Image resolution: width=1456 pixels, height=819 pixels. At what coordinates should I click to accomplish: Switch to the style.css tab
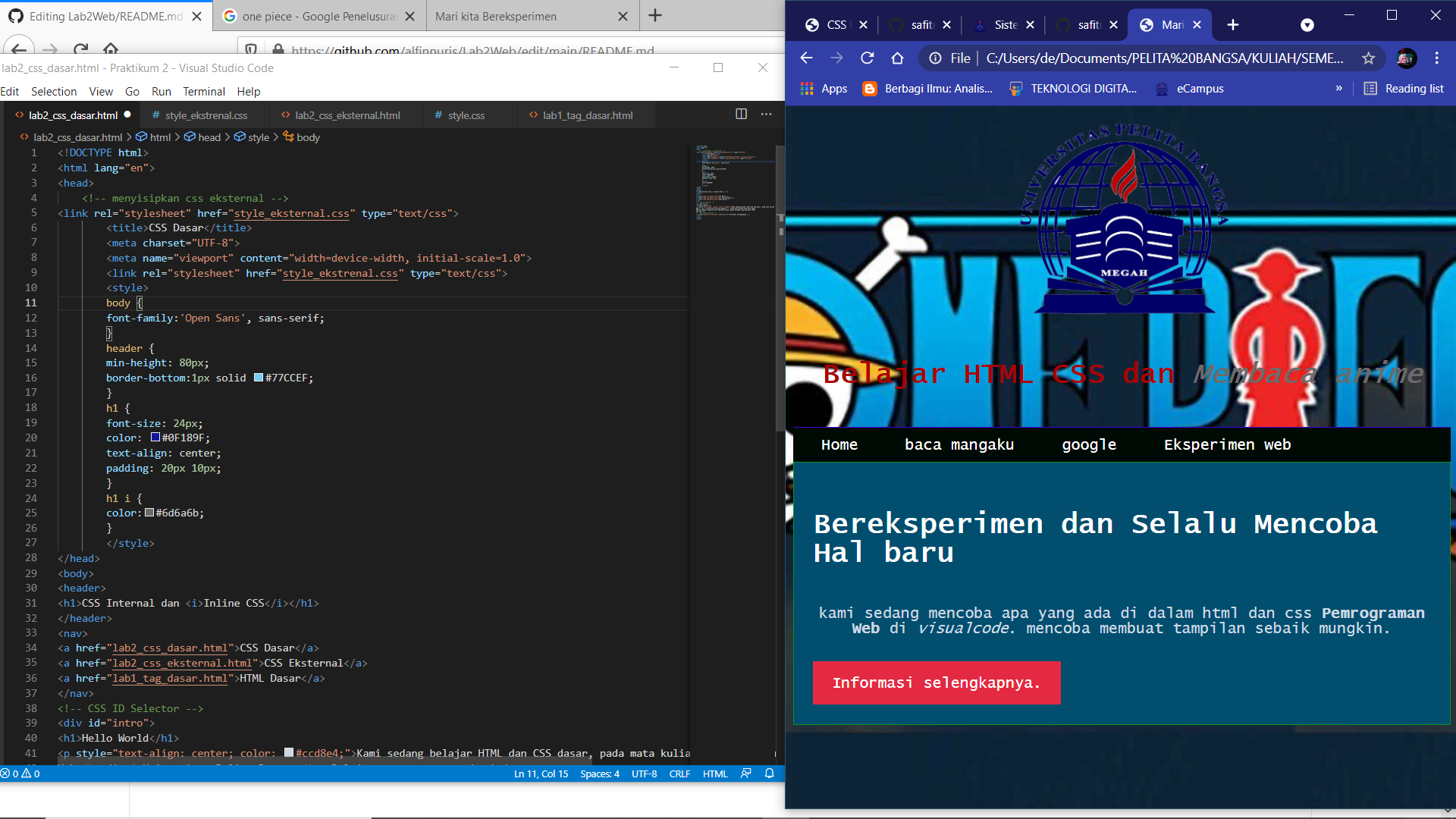click(465, 115)
